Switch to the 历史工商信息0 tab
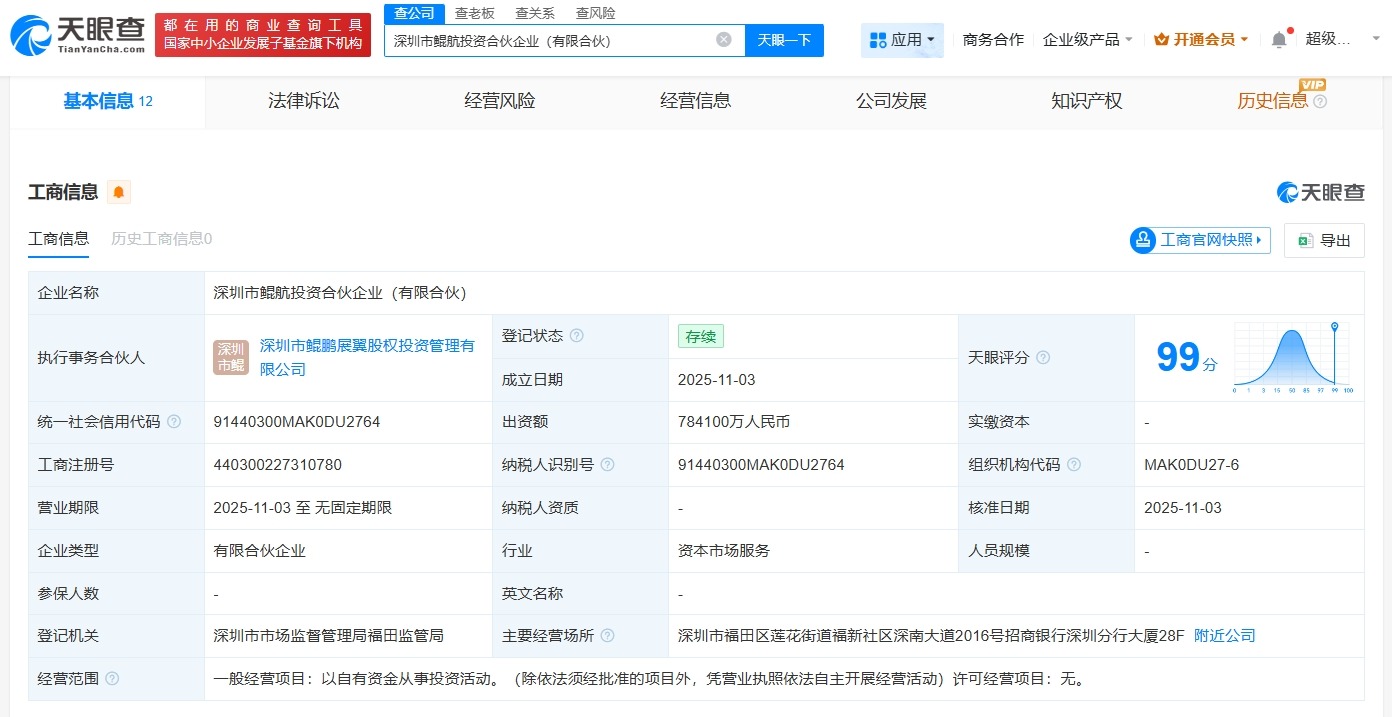The width and height of the screenshot is (1392, 717). [x=160, y=239]
